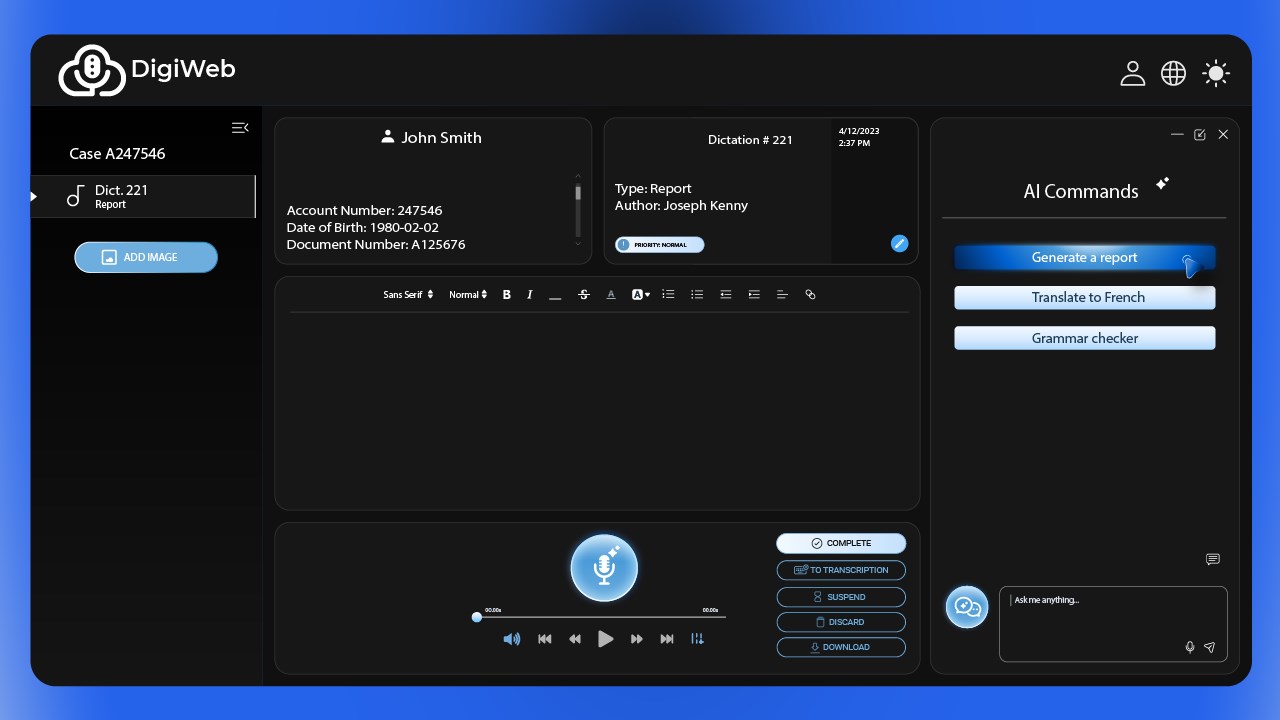The height and width of the screenshot is (720, 1280).
Task: Open the Sans Serif font dropdown
Action: click(x=409, y=295)
